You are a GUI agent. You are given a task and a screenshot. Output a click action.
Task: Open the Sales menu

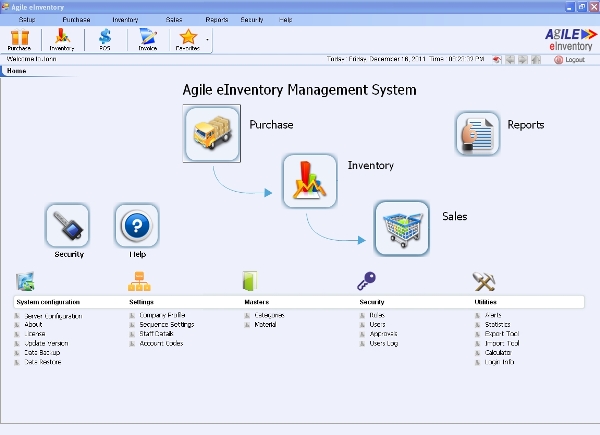pyautogui.click(x=174, y=20)
